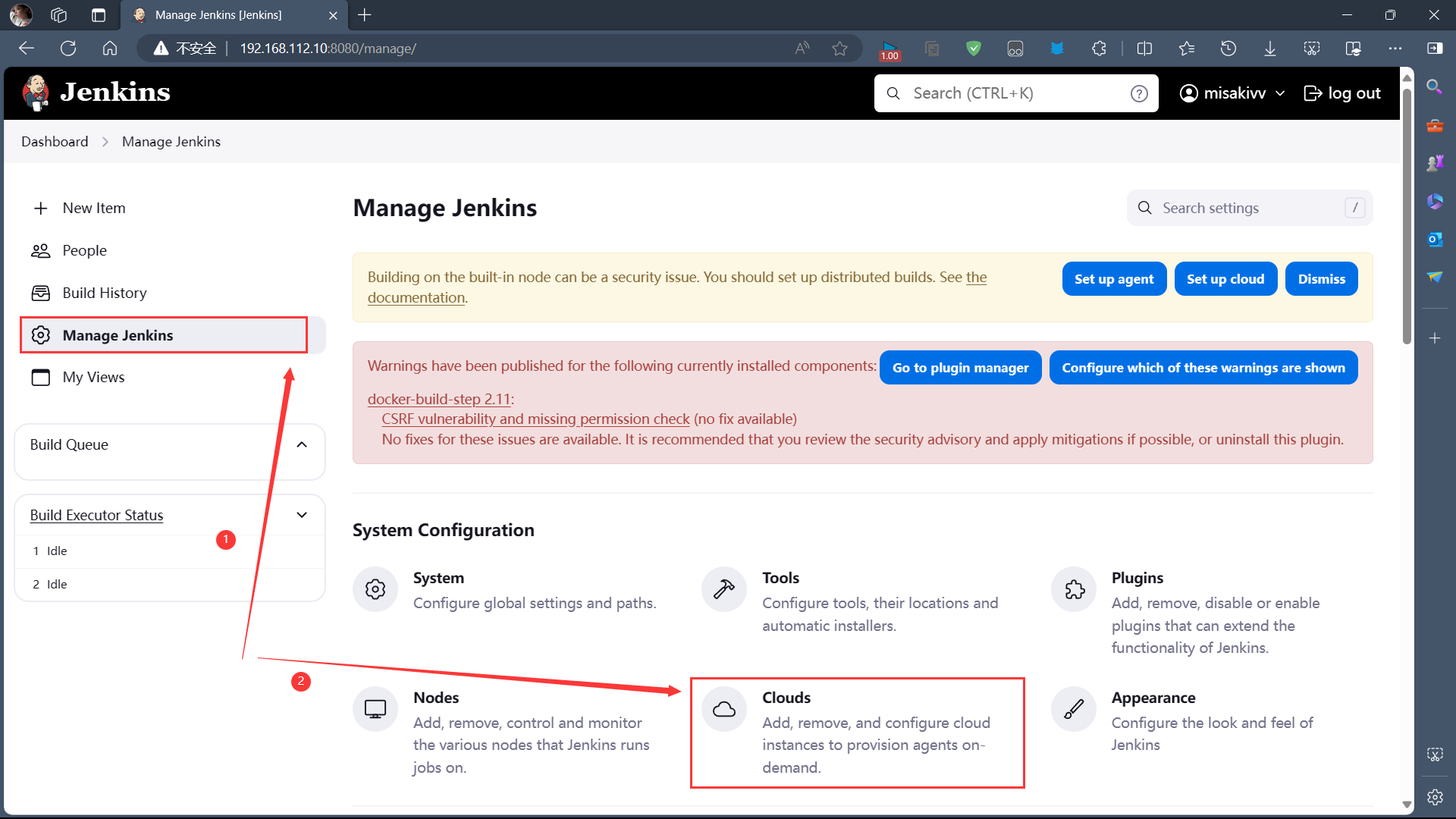Open the Nodes monitor icon
Viewport: 1456px width, 819px height.
[375, 709]
